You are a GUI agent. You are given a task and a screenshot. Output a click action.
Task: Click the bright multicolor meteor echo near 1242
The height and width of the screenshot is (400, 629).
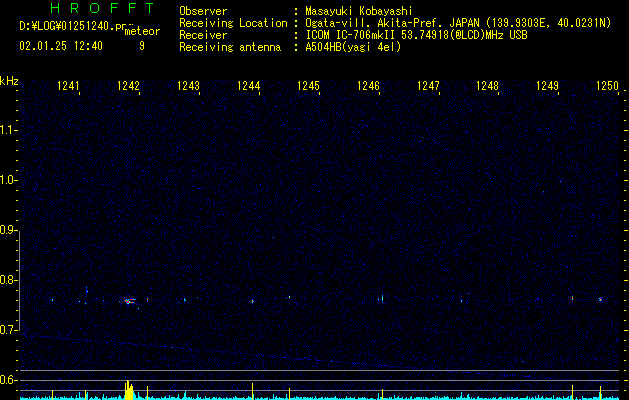point(129,301)
